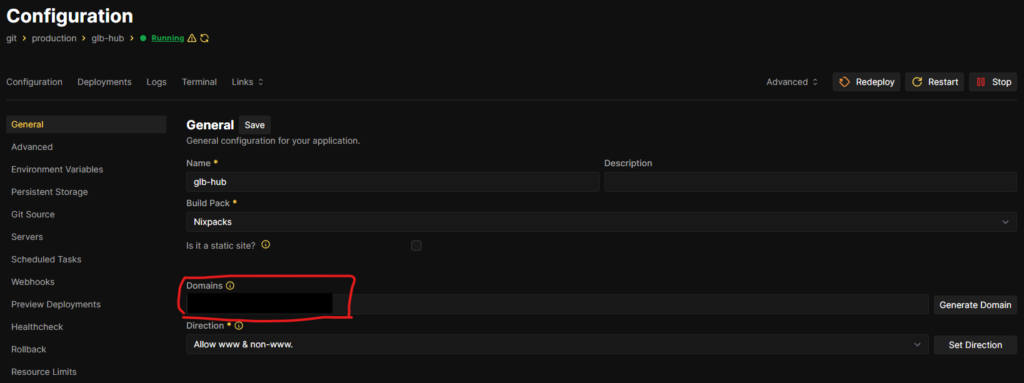Expand the Advanced menu in top bar

tap(792, 82)
